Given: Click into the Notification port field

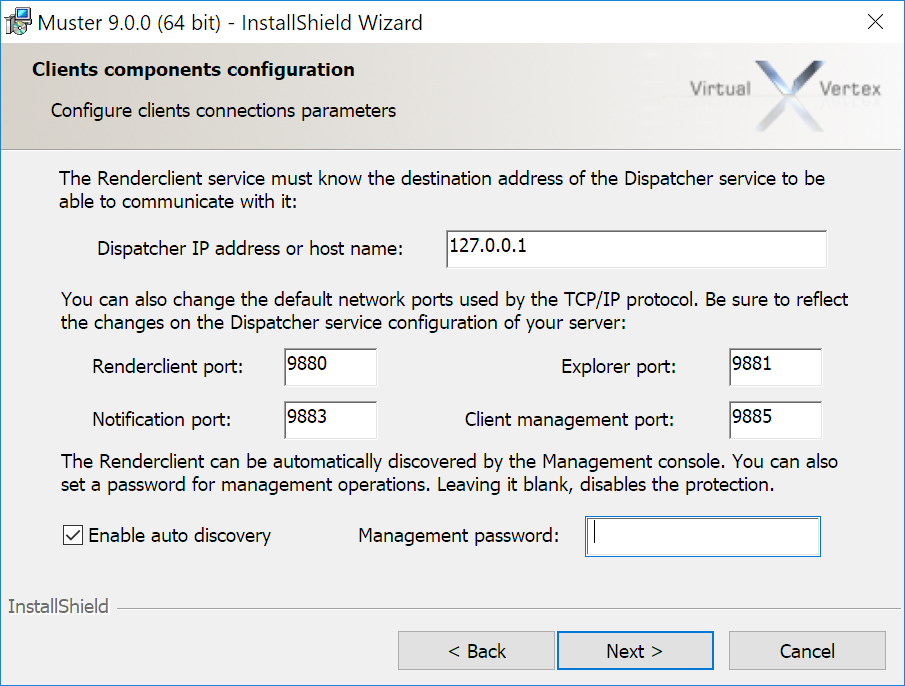Looking at the screenshot, I should [x=330, y=420].
